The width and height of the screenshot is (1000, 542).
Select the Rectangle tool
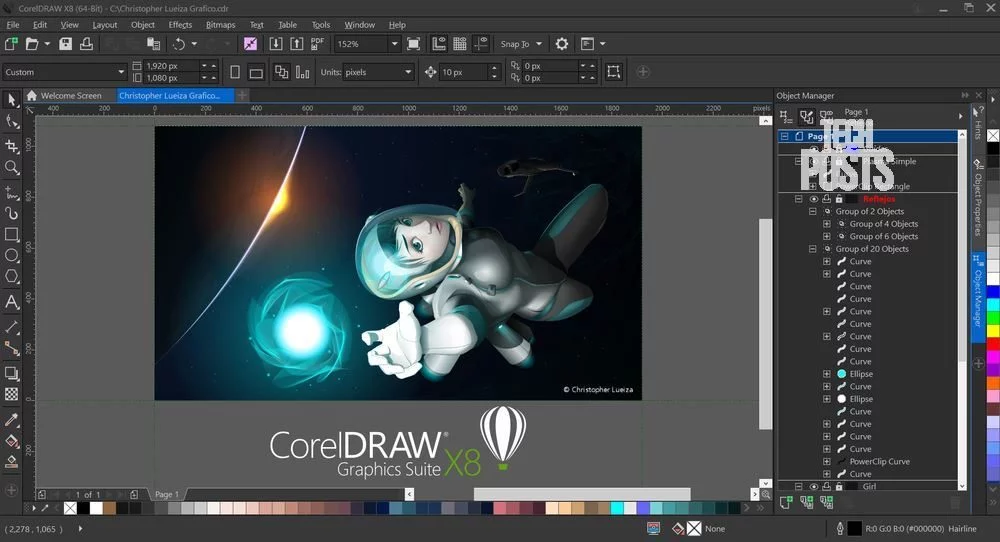(x=11, y=234)
